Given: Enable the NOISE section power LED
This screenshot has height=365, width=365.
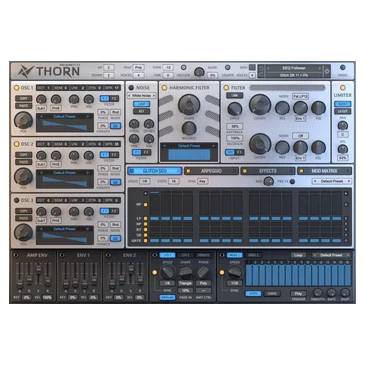Looking at the screenshot, I should (x=131, y=88).
